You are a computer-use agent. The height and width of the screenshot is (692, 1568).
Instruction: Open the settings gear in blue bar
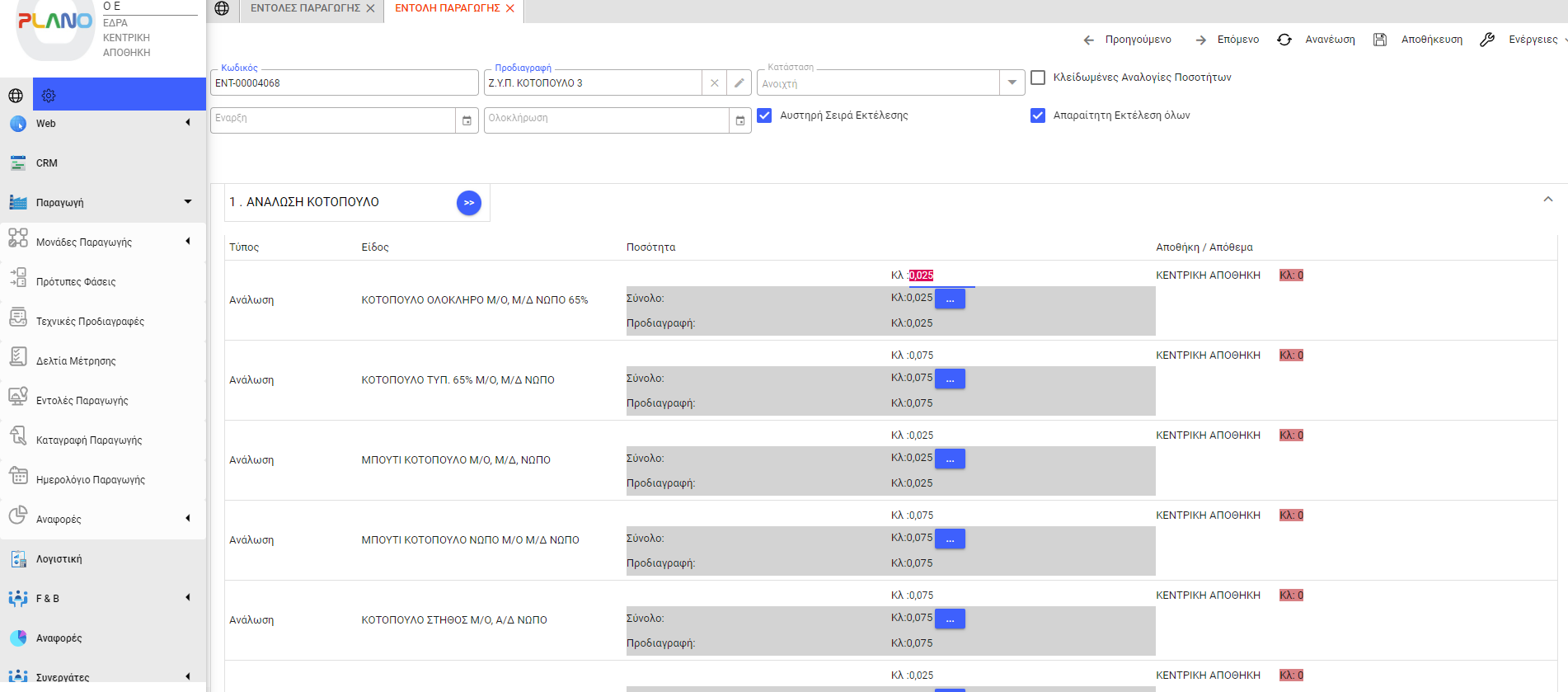(49, 96)
